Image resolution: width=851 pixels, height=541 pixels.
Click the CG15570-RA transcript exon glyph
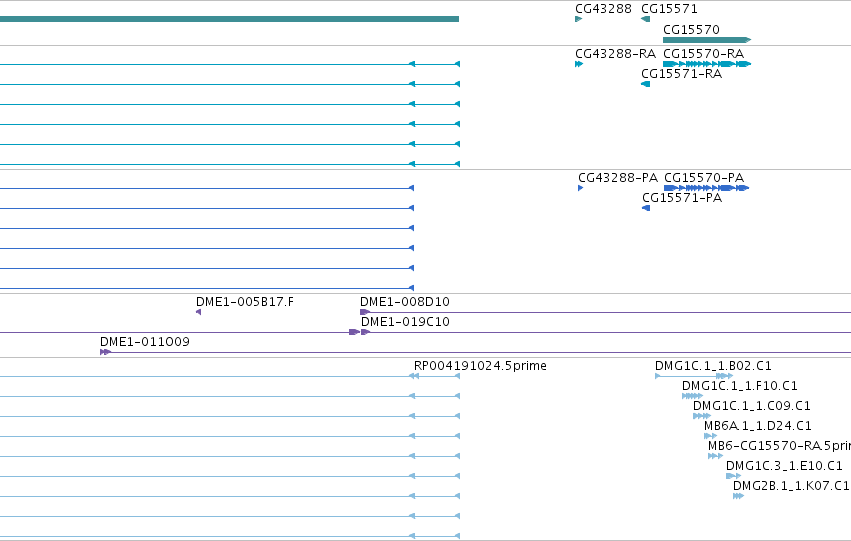point(707,64)
